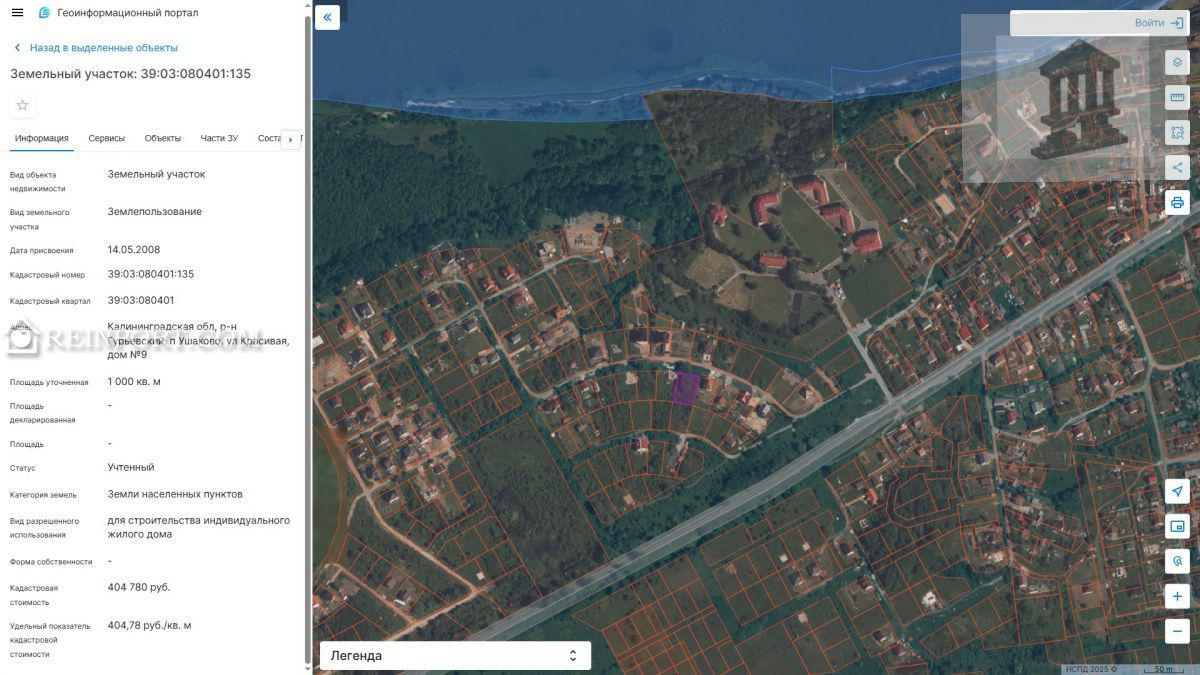Viewport: 1200px width, 675px height.
Task: Click the map identify search tool
Action: pos(1177,561)
